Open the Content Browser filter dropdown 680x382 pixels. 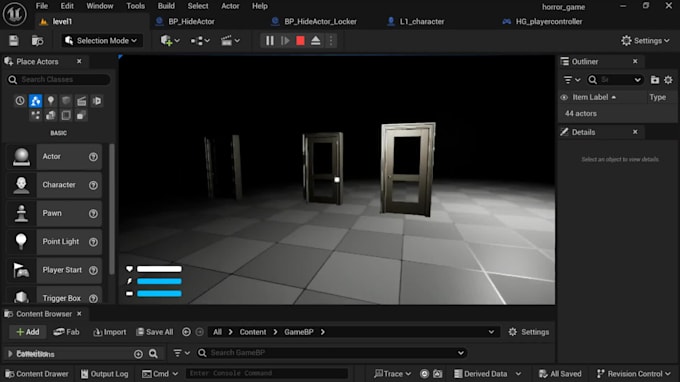pos(181,353)
